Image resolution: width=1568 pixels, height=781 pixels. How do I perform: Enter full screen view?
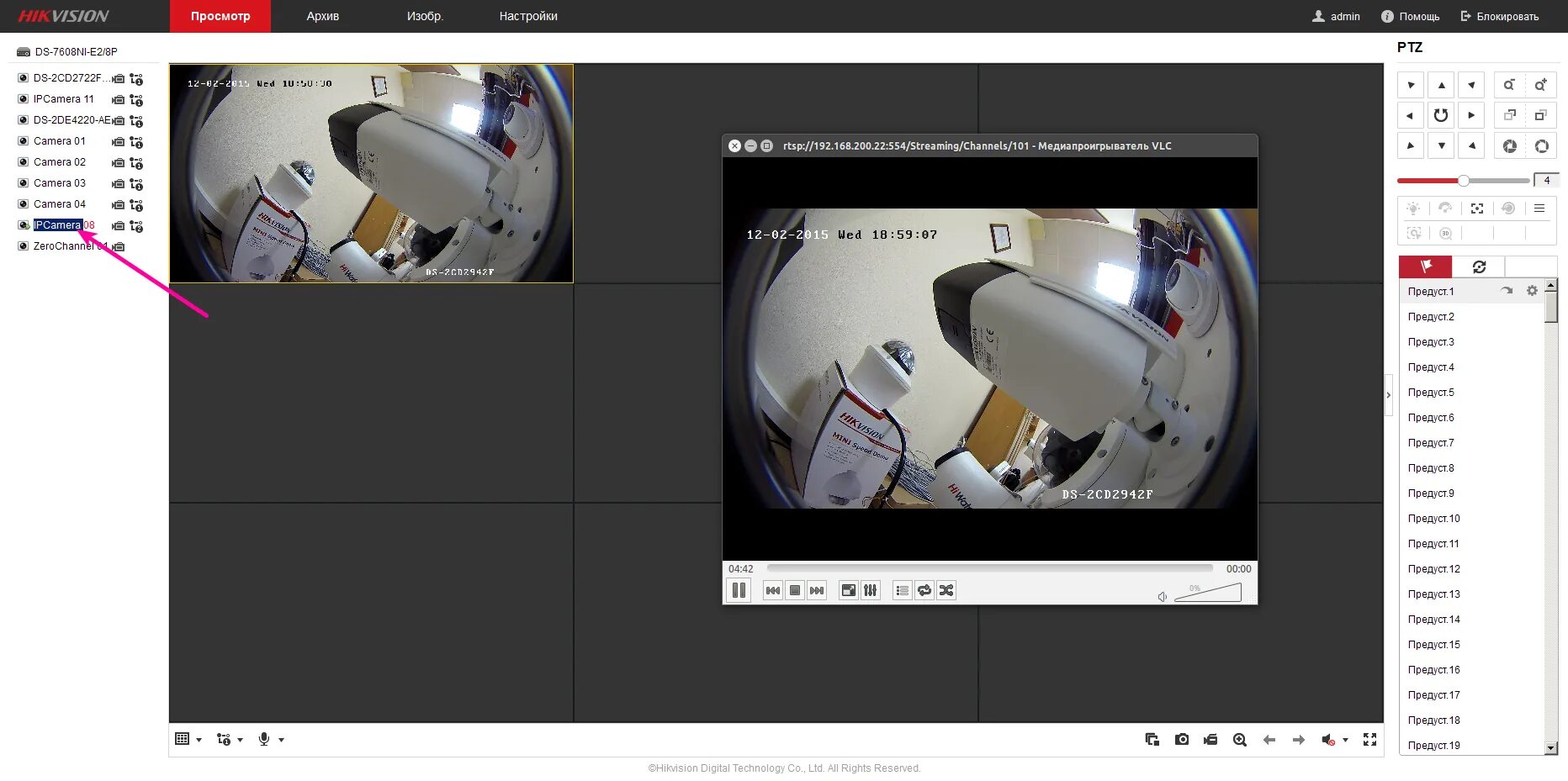1369,740
